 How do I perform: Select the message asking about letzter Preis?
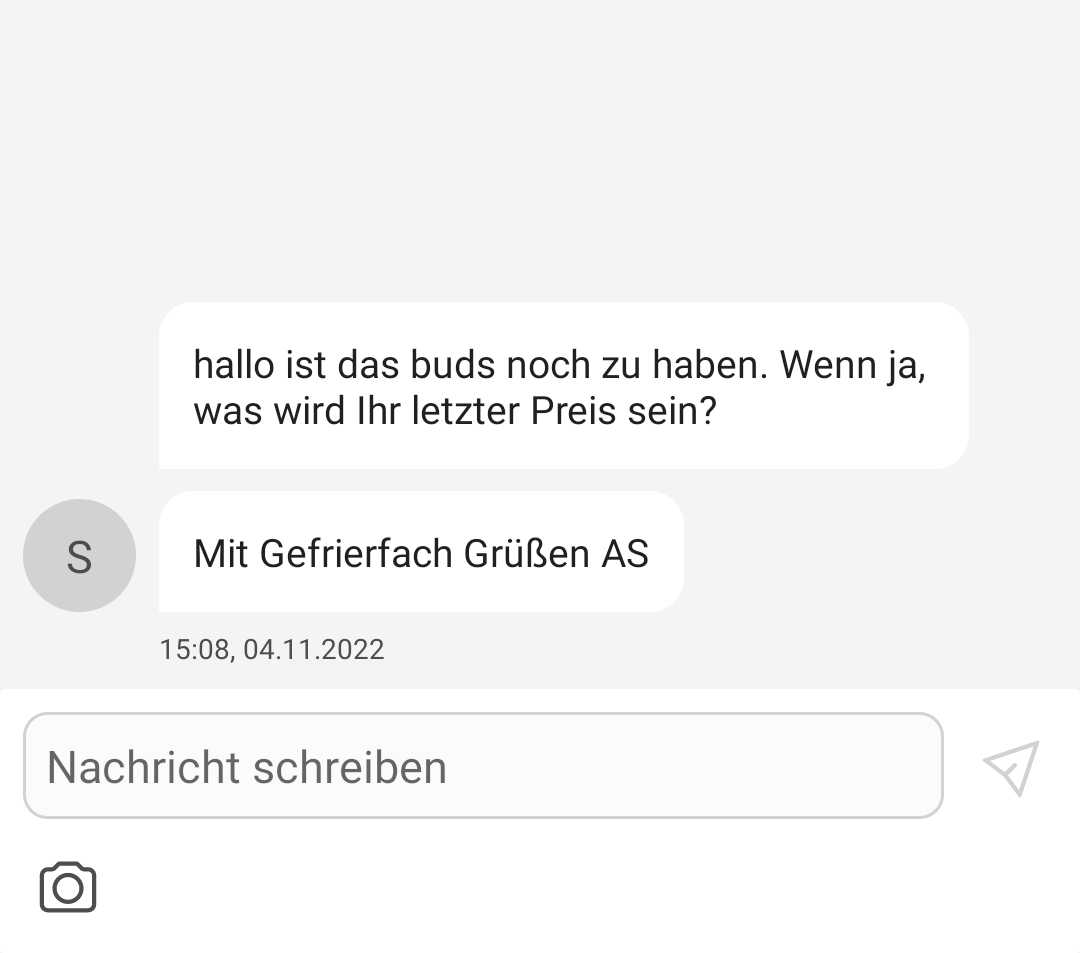563,386
